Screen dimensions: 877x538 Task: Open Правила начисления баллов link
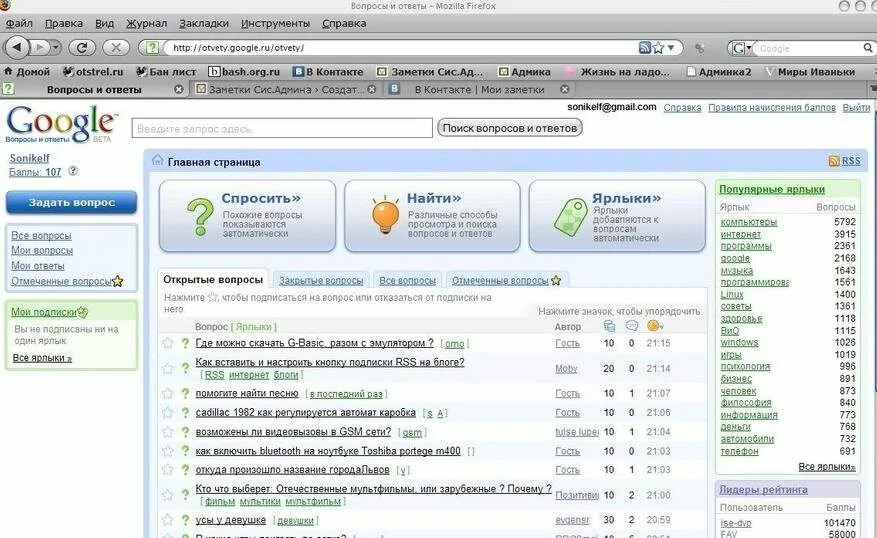coord(771,107)
